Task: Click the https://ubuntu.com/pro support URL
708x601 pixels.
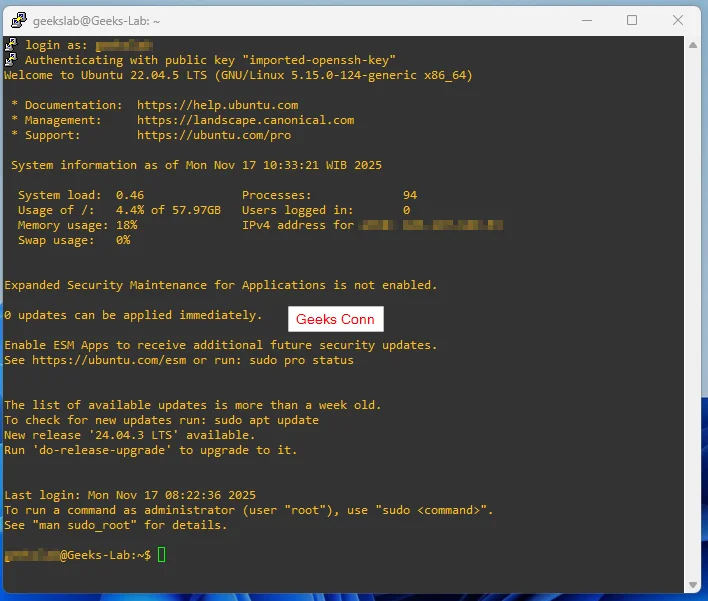Action: [x=214, y=135]
